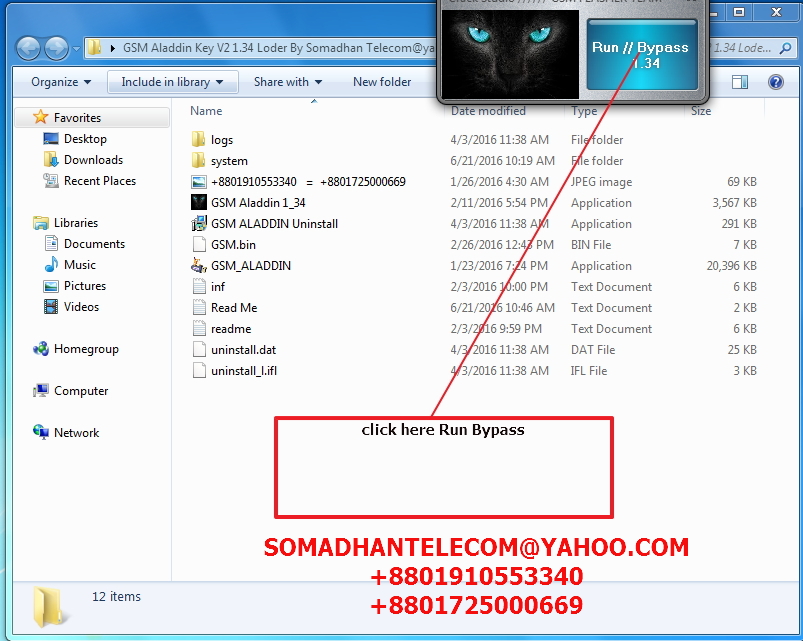
Task: Open Recent Places in Favorites
Action: 100,181
